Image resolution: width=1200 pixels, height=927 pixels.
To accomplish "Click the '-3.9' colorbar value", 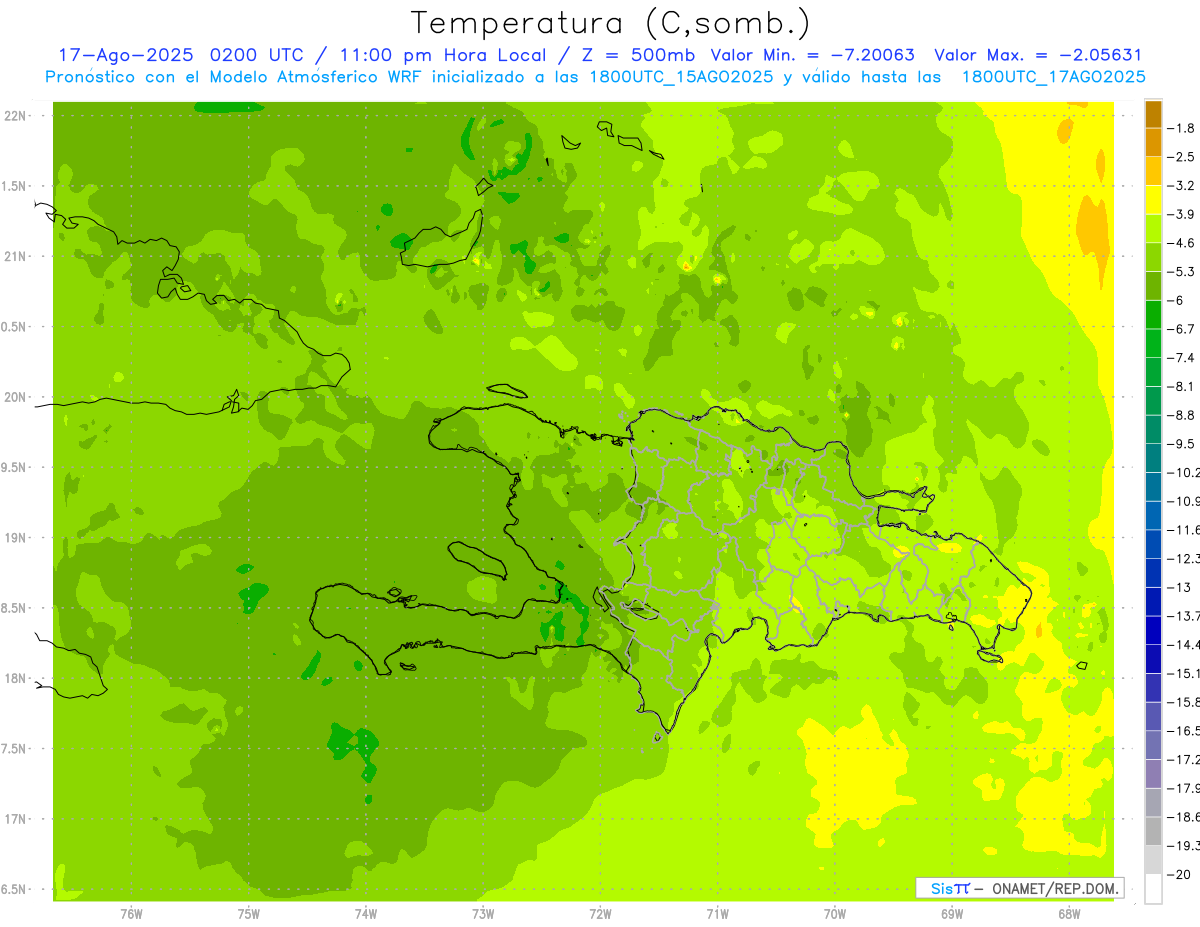I will tap(1183, 214).
